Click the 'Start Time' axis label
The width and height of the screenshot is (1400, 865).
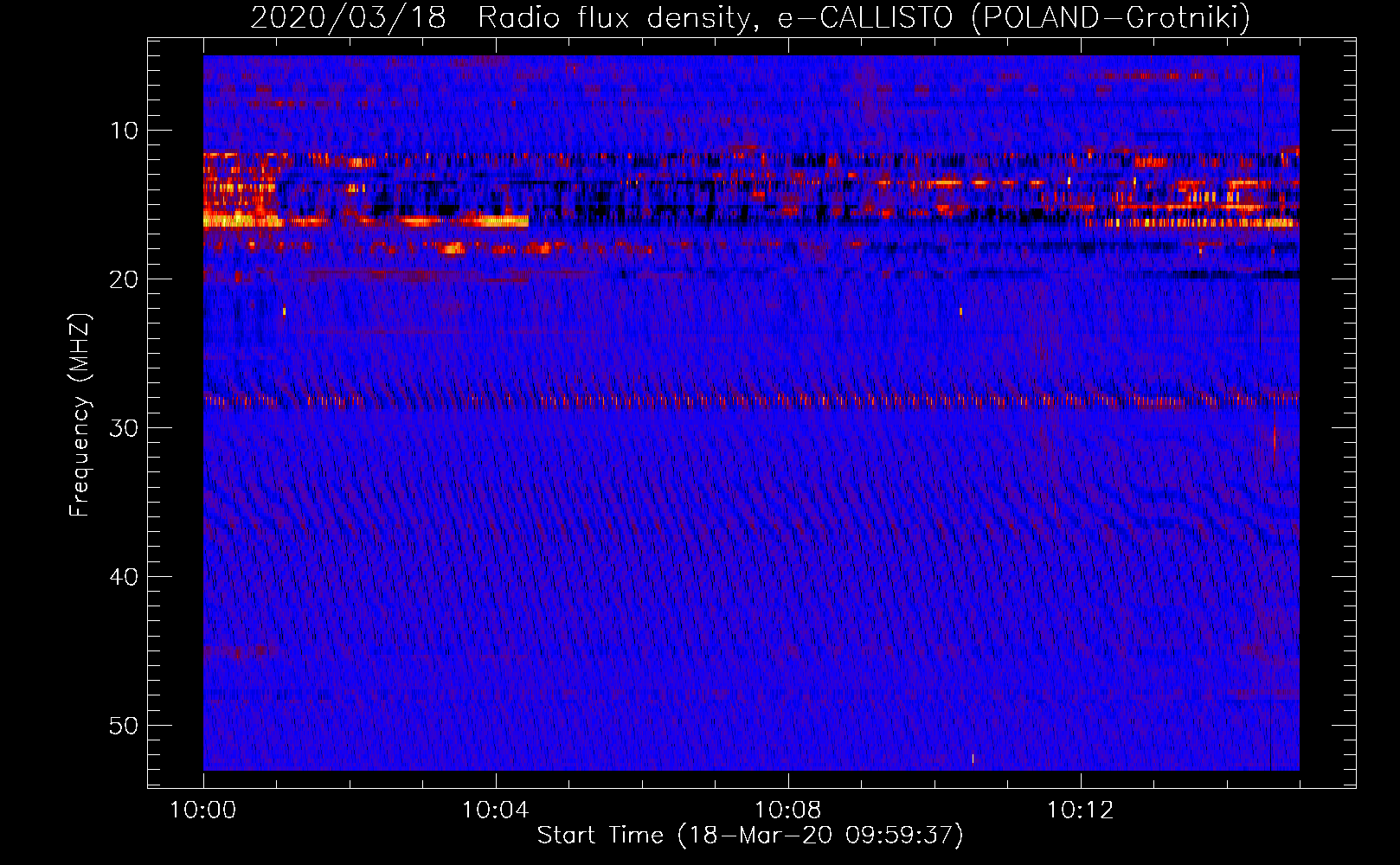click(750, 836)
